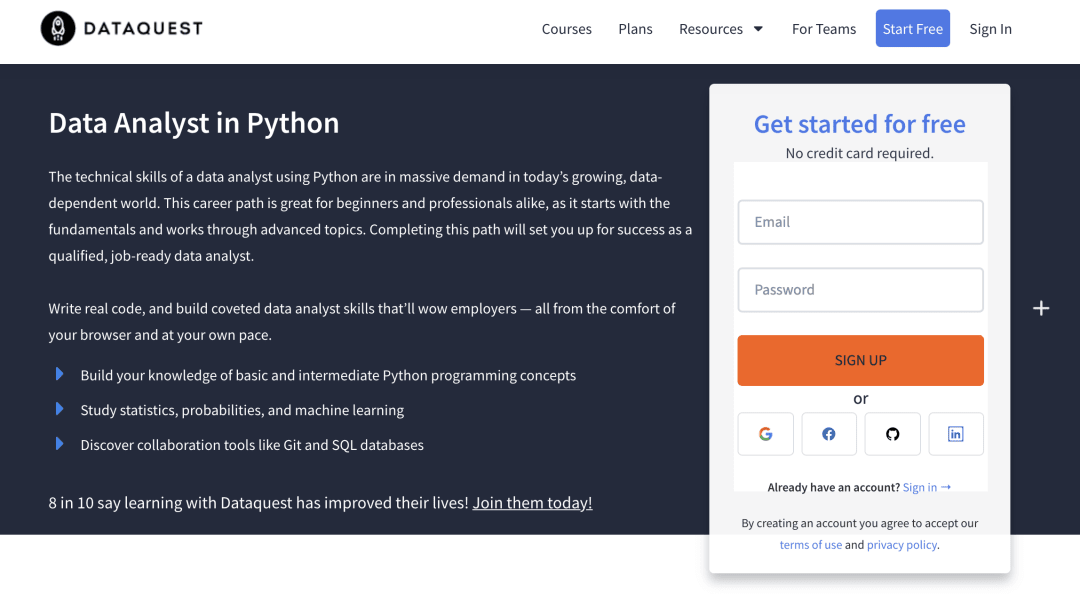Go to For Teams page

tap(824, 29)
